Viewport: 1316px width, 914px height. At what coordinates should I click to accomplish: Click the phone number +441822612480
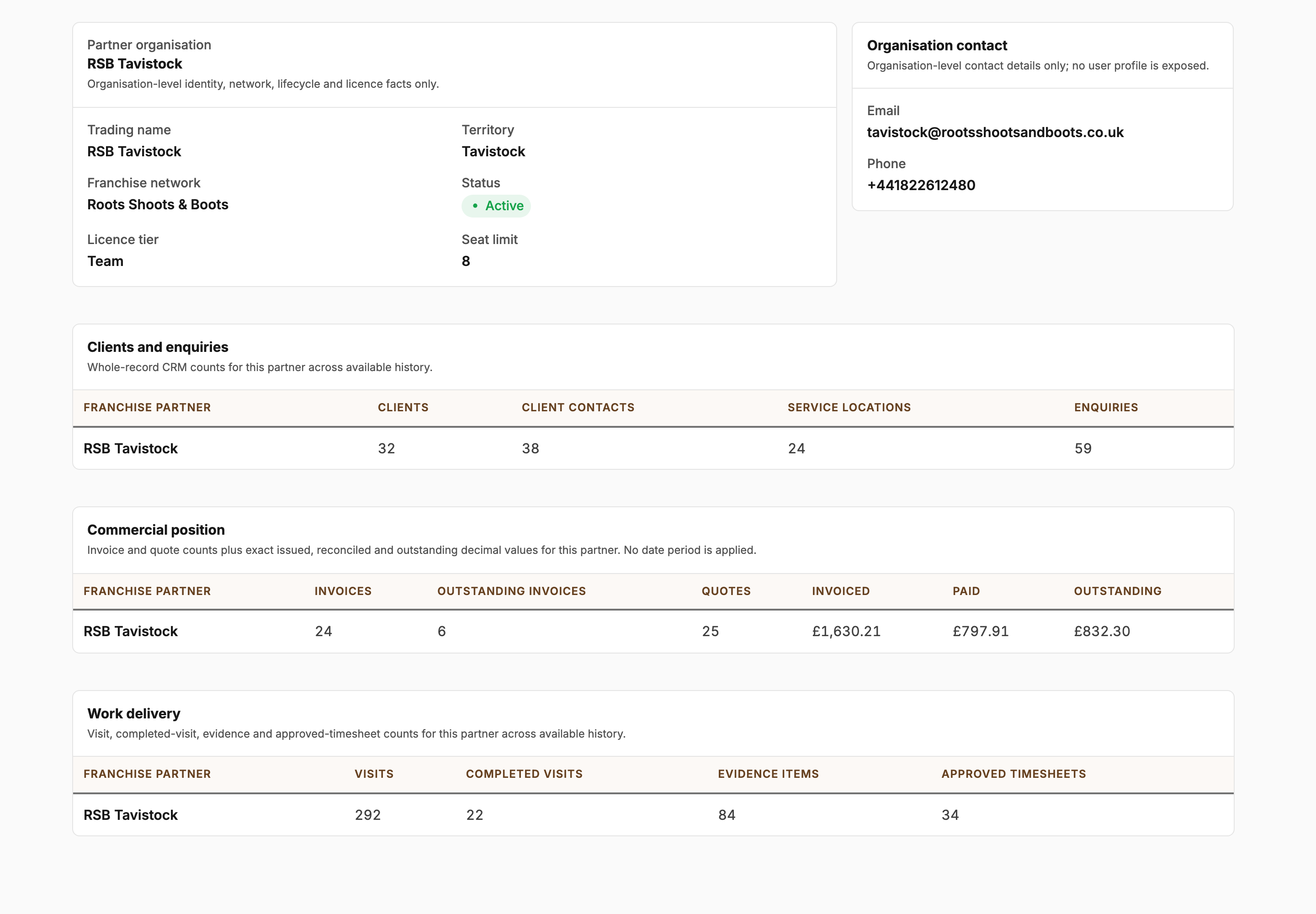921,185
